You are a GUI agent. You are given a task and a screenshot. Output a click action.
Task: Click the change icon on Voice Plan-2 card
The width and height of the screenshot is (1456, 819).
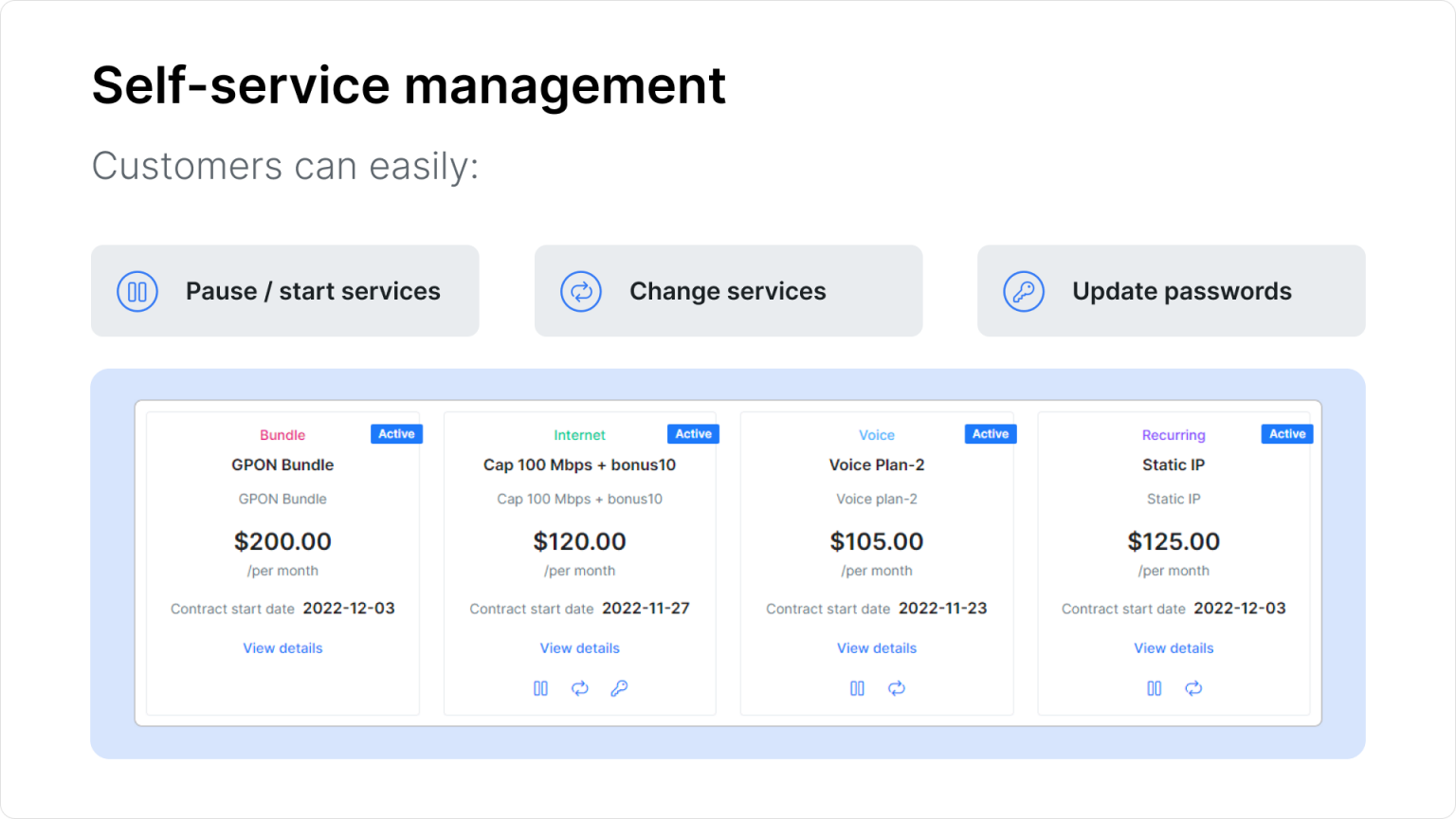click(x=897, y=688)
